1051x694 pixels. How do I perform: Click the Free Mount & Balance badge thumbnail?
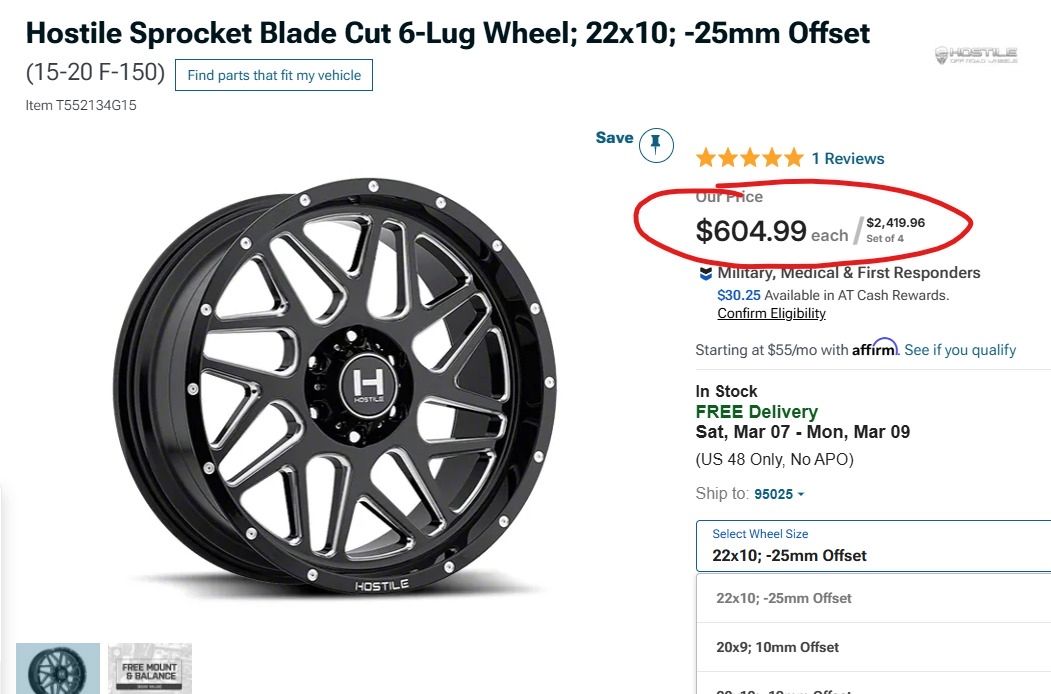(149, 668)
